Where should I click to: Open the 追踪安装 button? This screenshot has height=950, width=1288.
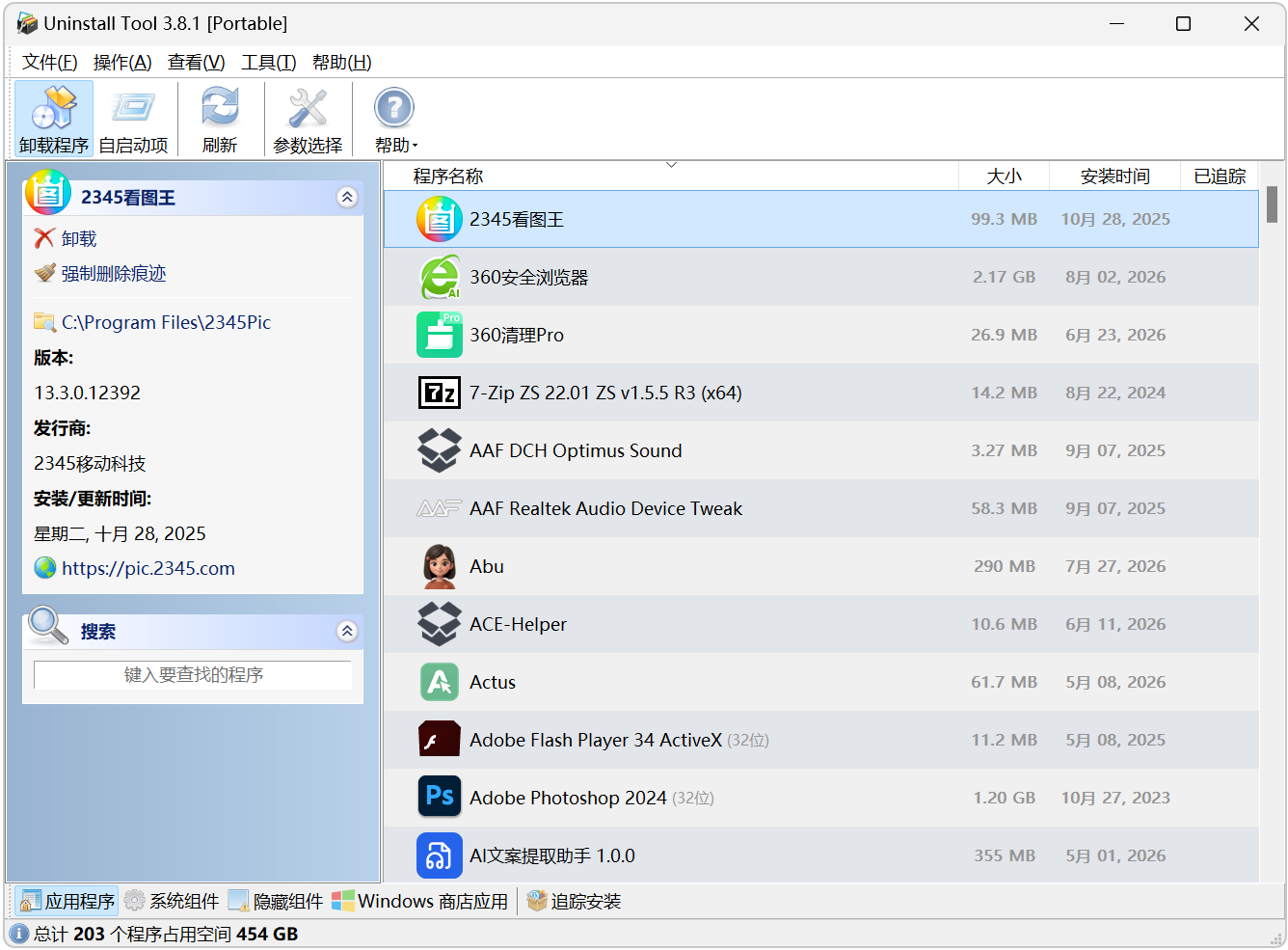click(x=574, y=901)
